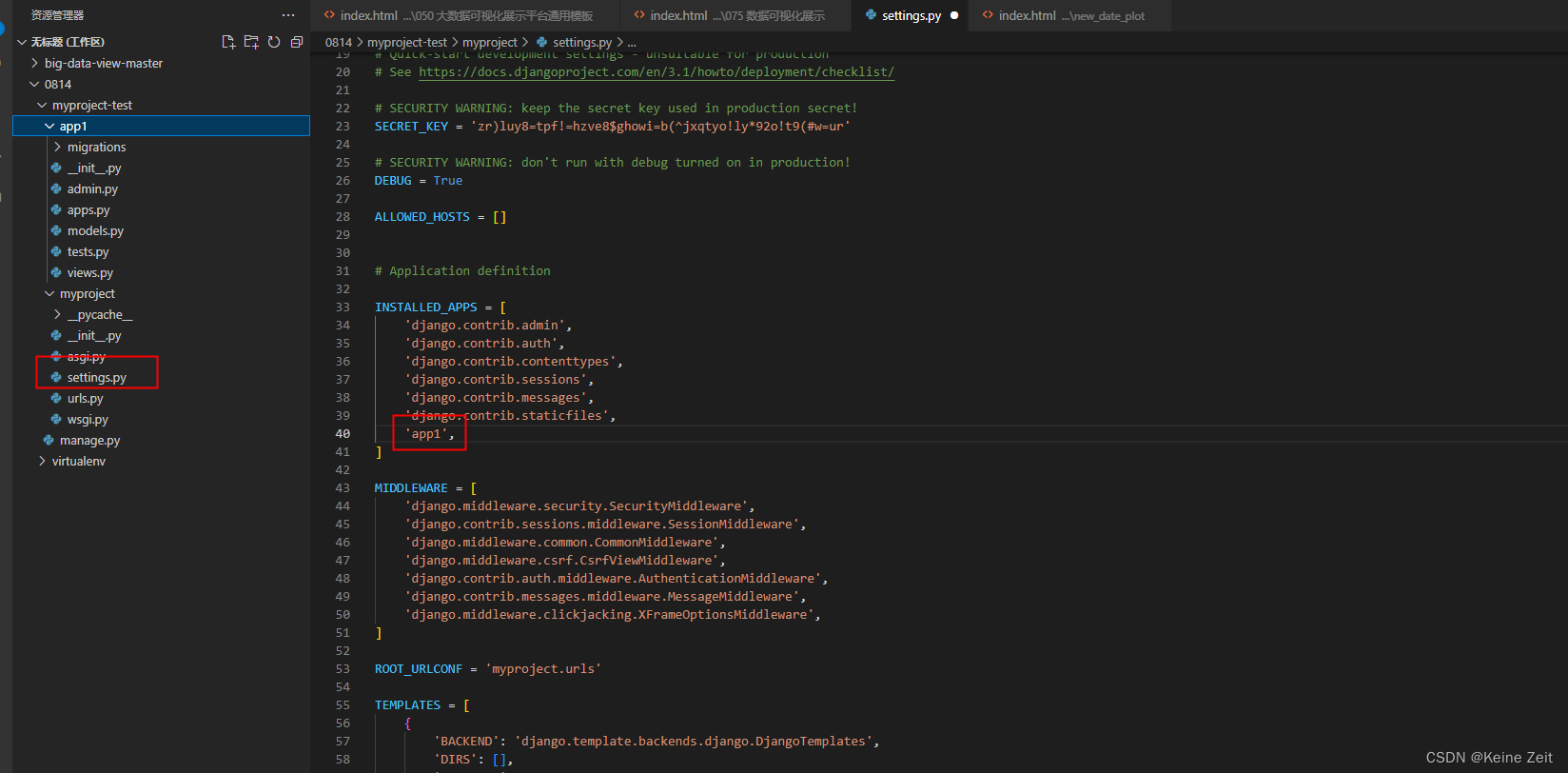
Task: Click the True value of DEBUG
Action: (448, 180)
